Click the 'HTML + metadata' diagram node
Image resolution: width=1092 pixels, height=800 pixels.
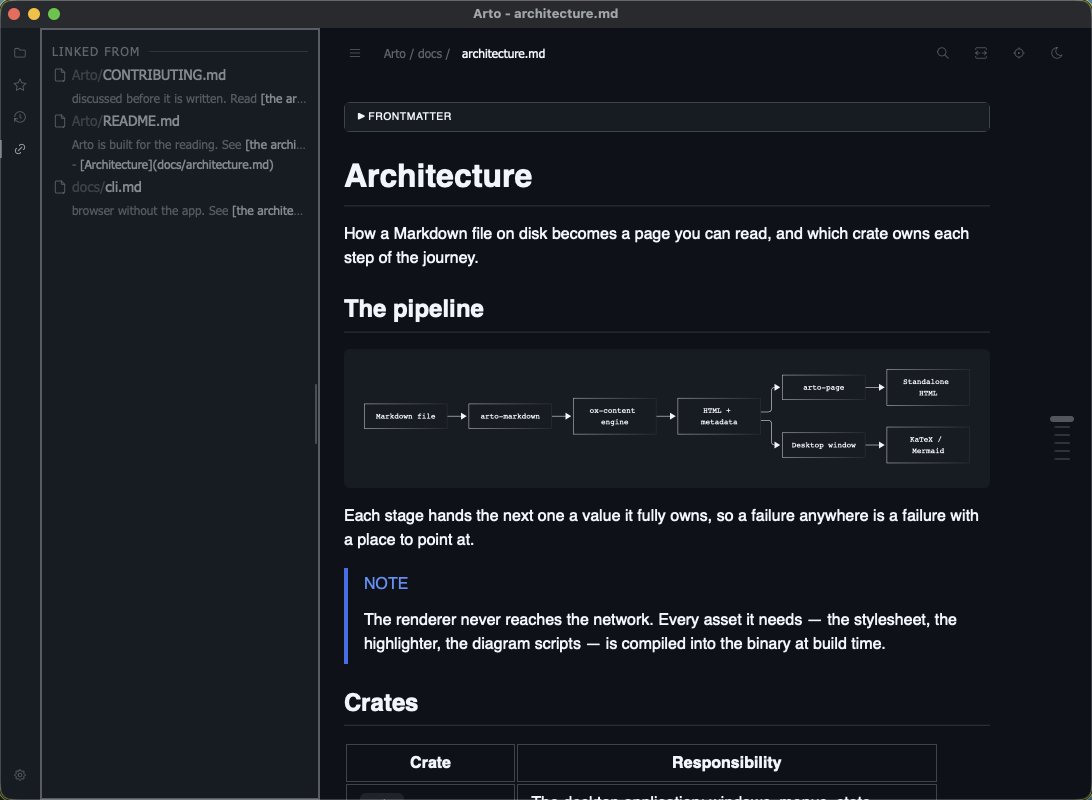[x=719, y=416]
